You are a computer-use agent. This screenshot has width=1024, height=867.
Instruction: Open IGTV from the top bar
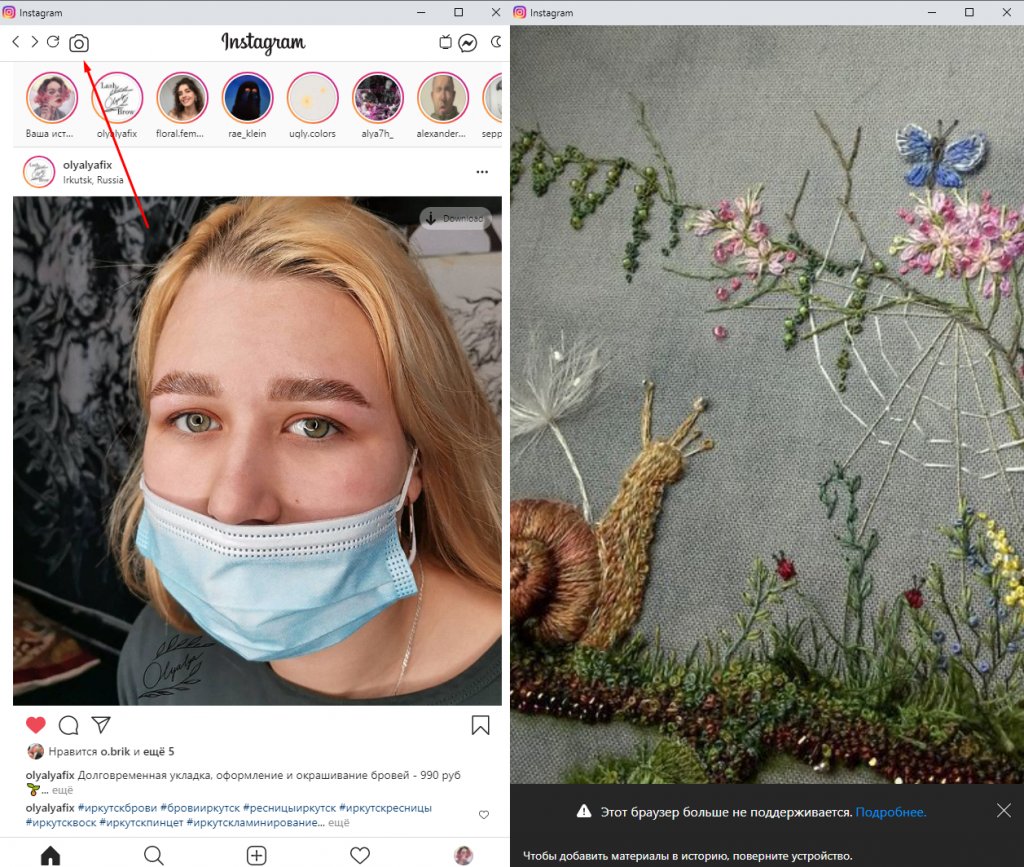[446, 43]
